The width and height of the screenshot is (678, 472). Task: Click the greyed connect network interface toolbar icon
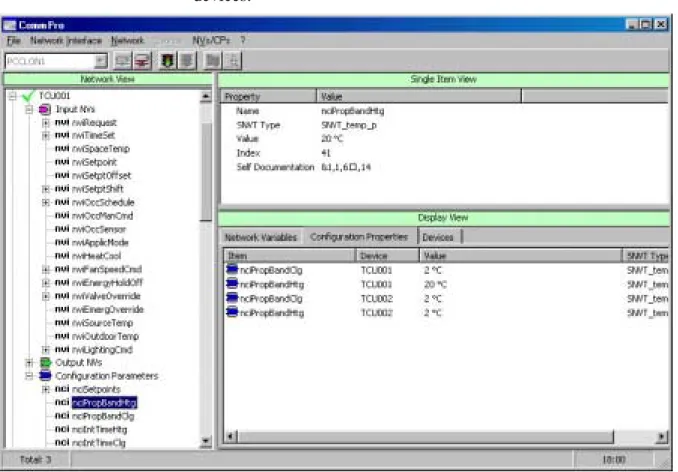[x=122, y=61]
